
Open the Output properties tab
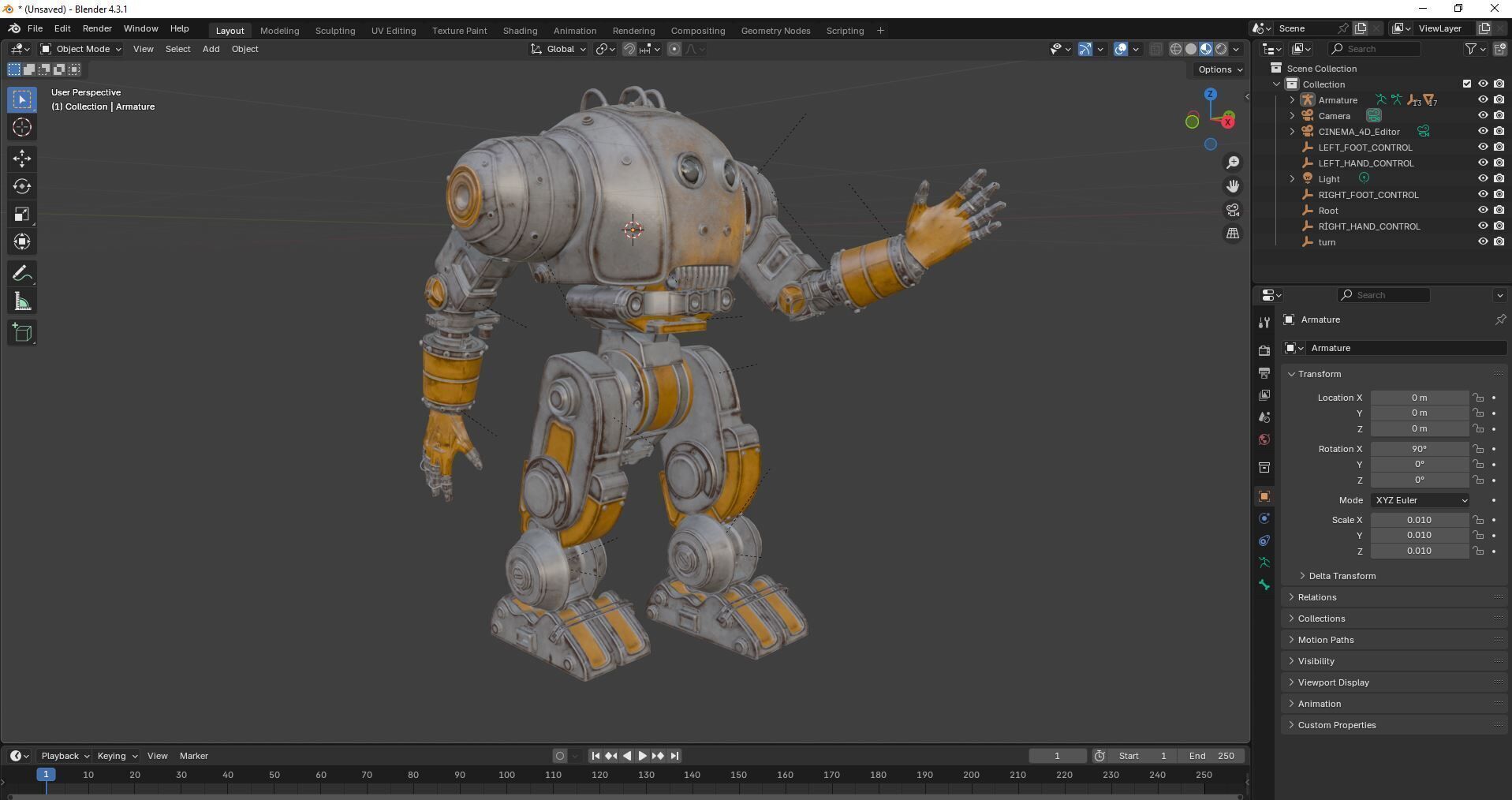coord(1264,372)
